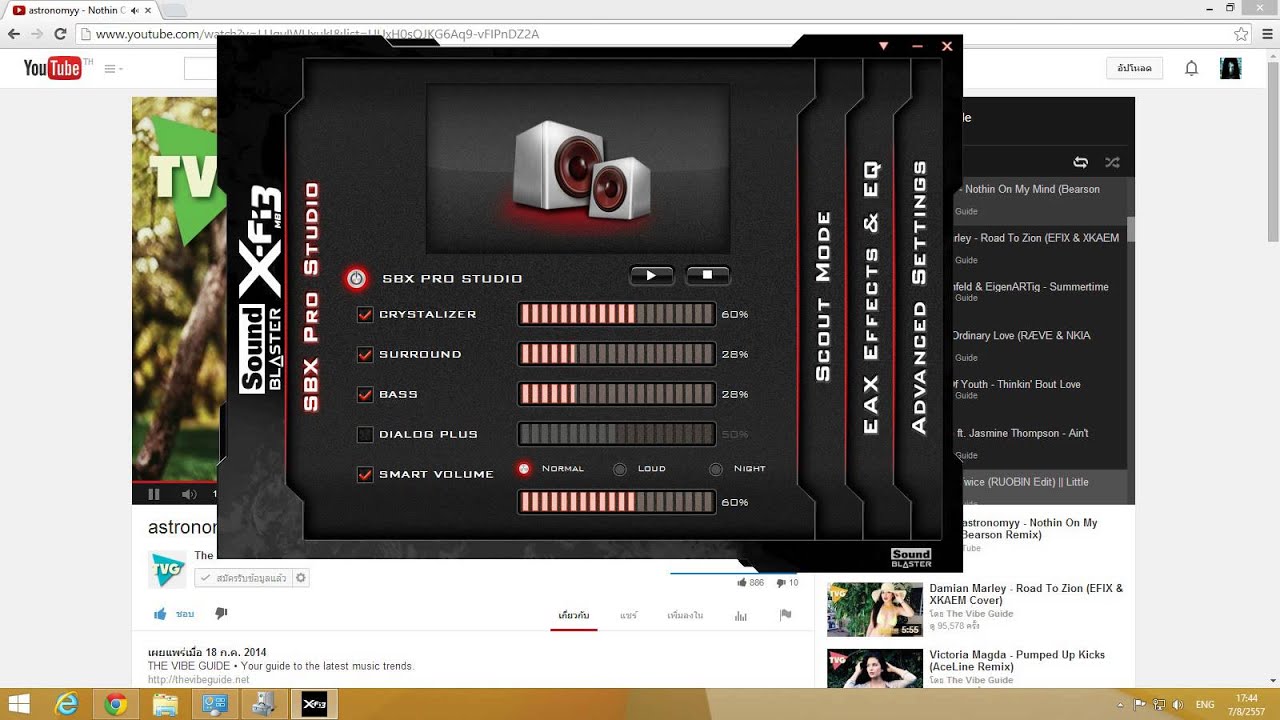Viewport: 1280px width, 720px height.
Task: Select the Loud smart volume mode
Action: point(620,469)
